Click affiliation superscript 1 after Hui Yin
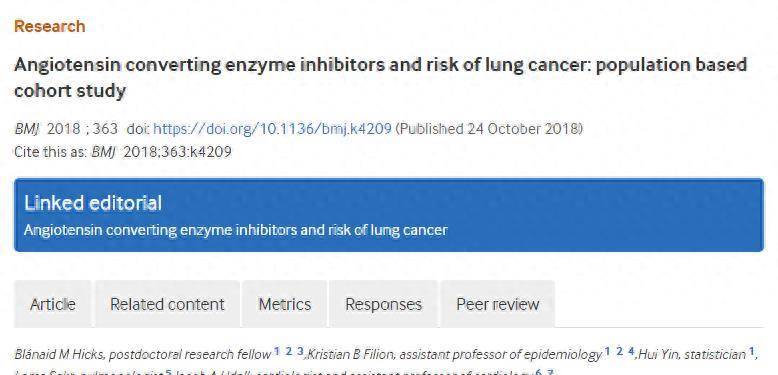Image resolution: width=778 pixels, height=375 pixels. point(752,352)
